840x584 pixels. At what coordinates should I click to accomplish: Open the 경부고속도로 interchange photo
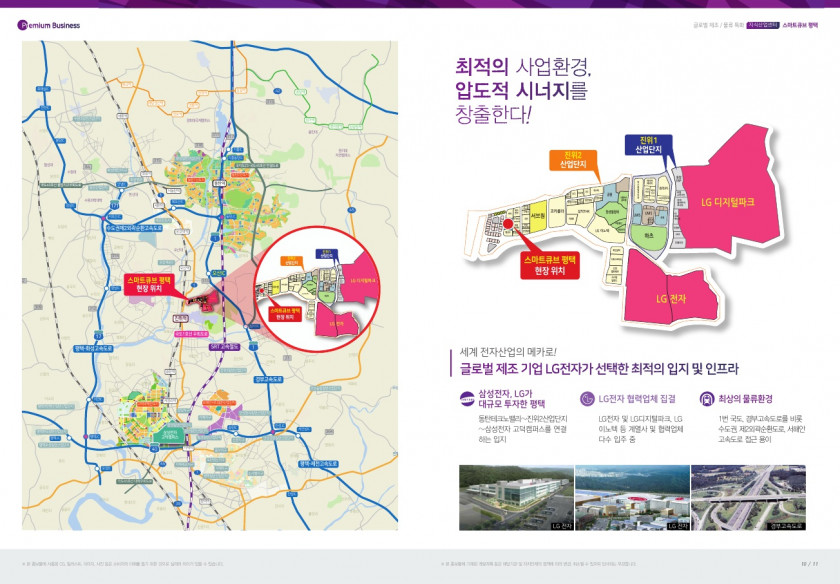[748, 498]
